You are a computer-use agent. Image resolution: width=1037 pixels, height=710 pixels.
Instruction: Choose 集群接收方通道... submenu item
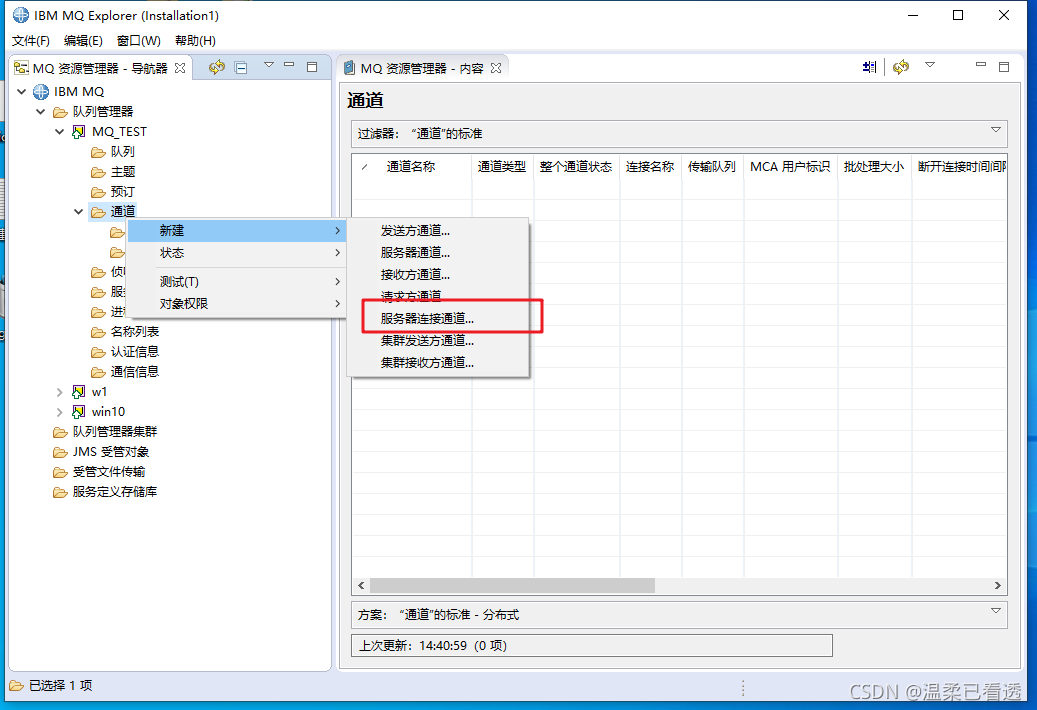coord(438,362)
